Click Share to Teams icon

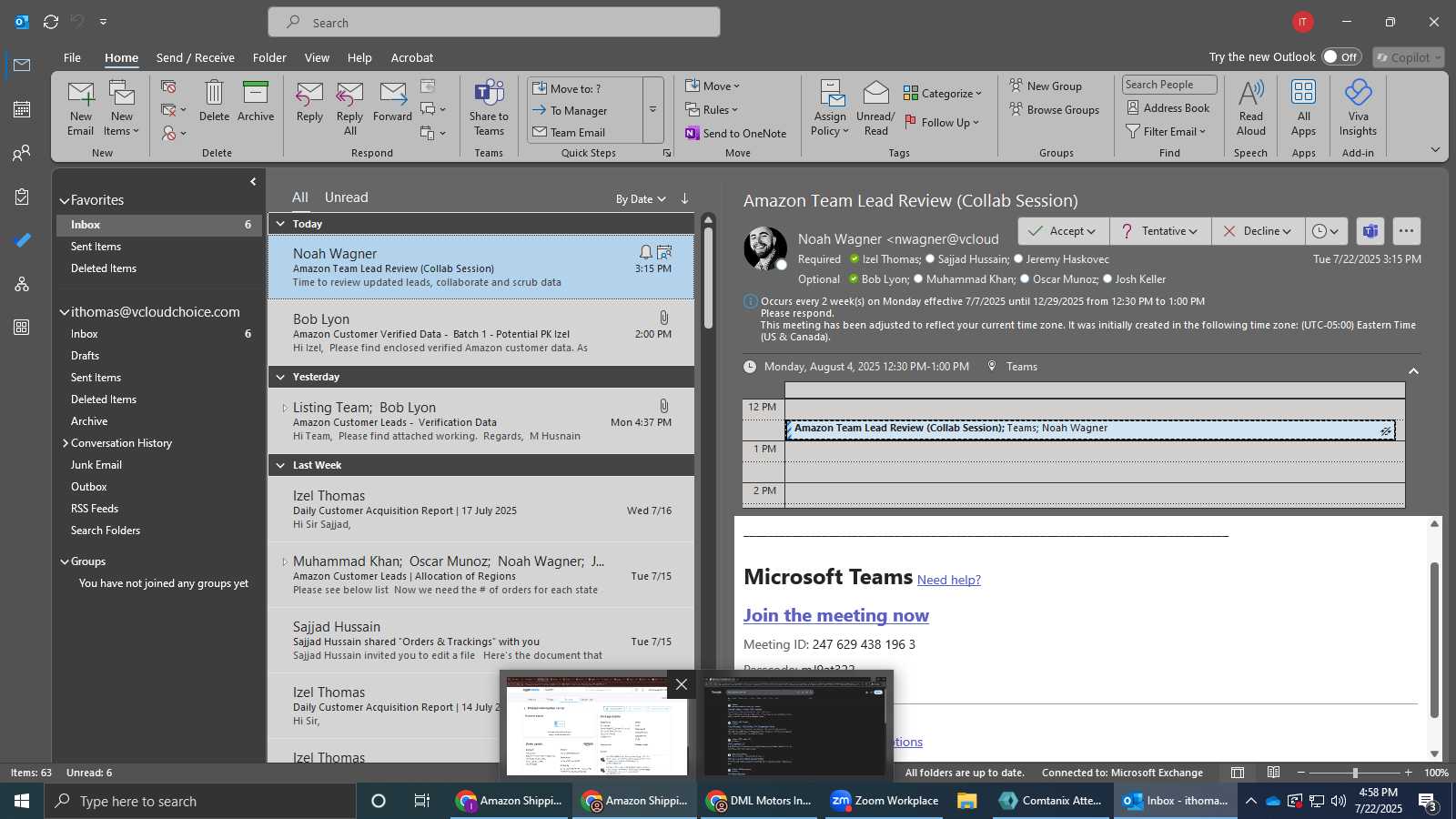(x=489, y=93)
